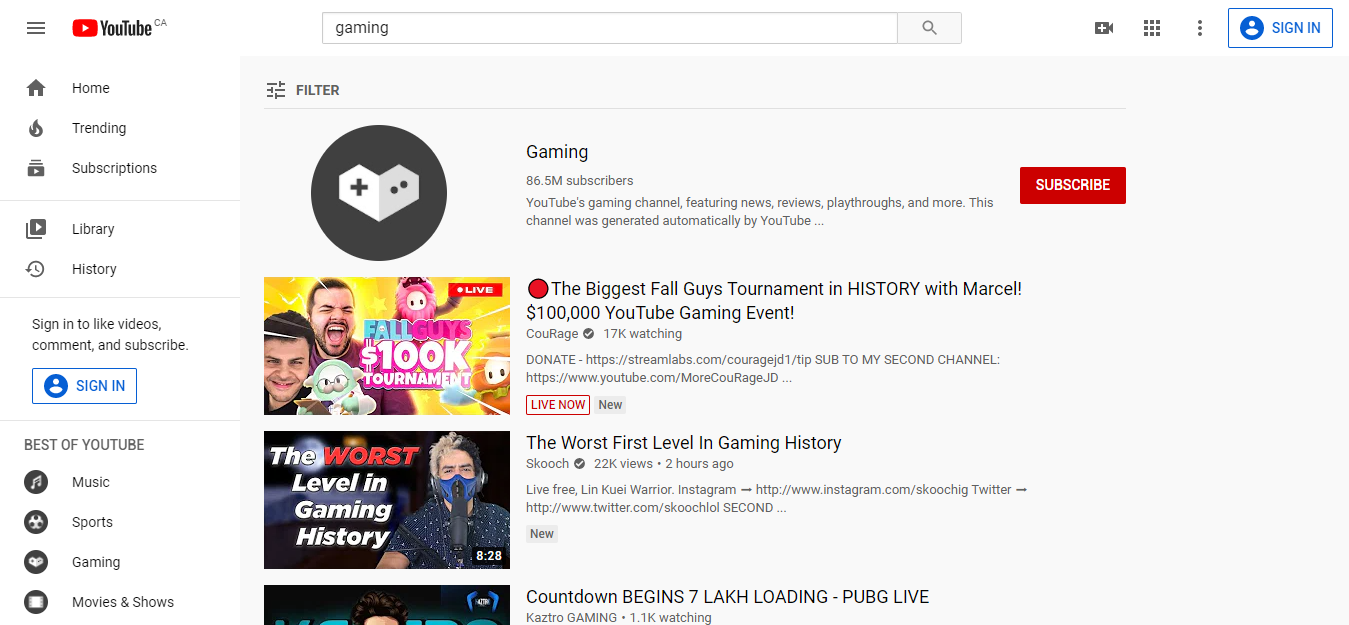The height and width of the screenshot is (625, 1349).
Task: Click the sidebar SIGN IN button
Action: point(84,386)
